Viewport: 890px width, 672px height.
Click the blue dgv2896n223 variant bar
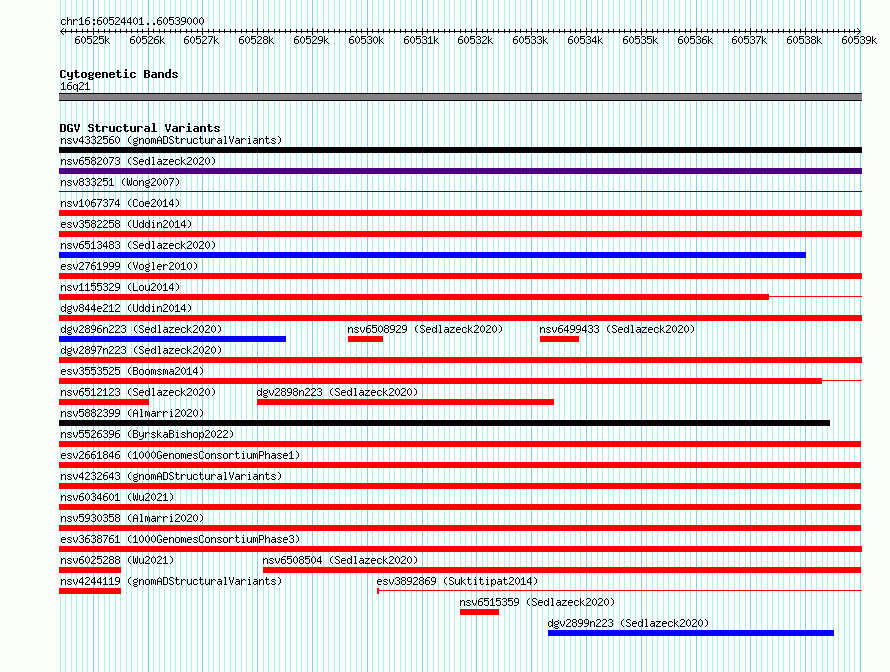point(173,339)
